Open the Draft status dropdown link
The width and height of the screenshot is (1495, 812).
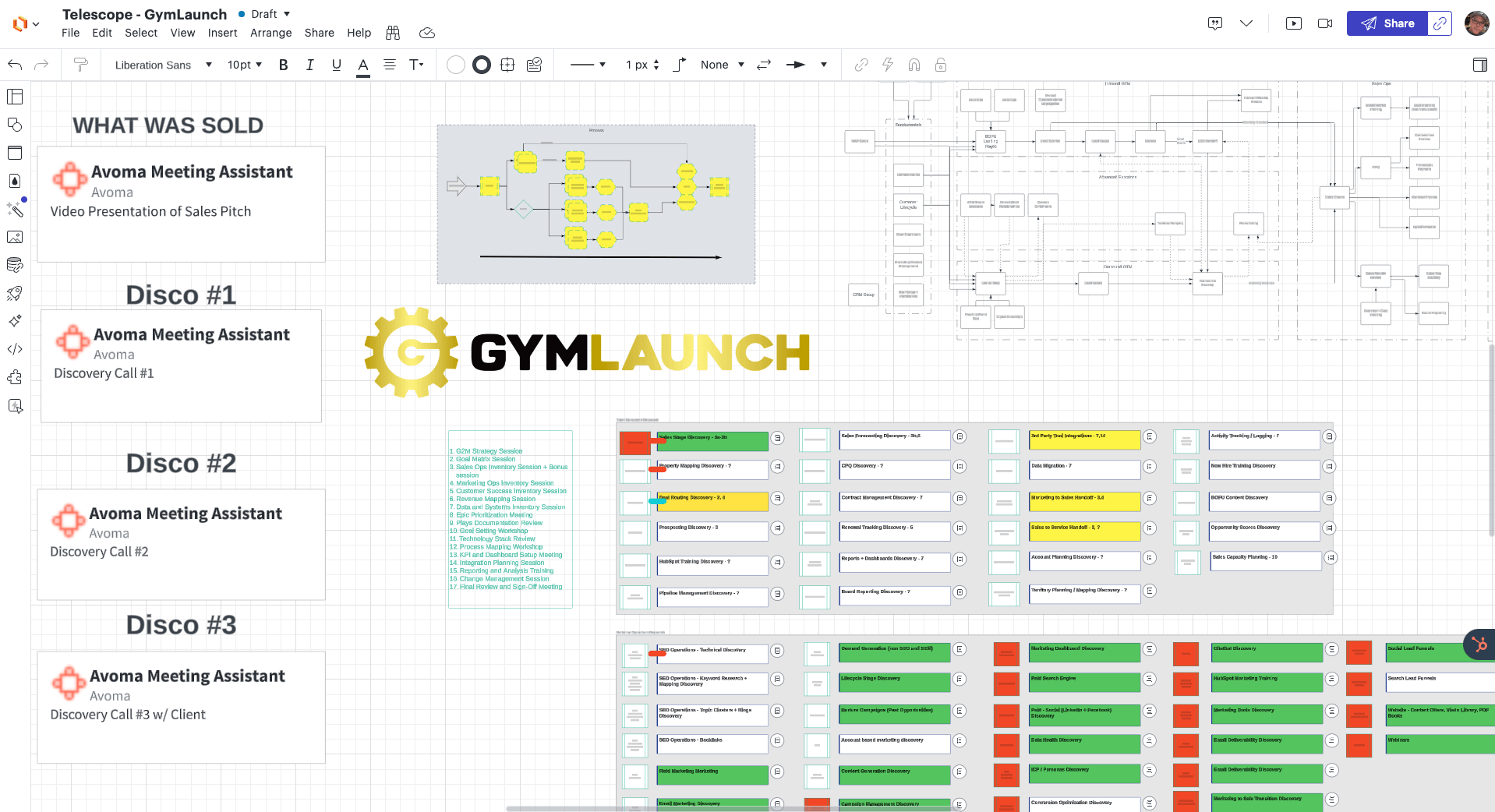pyautogui.click(x=267, y=14)
